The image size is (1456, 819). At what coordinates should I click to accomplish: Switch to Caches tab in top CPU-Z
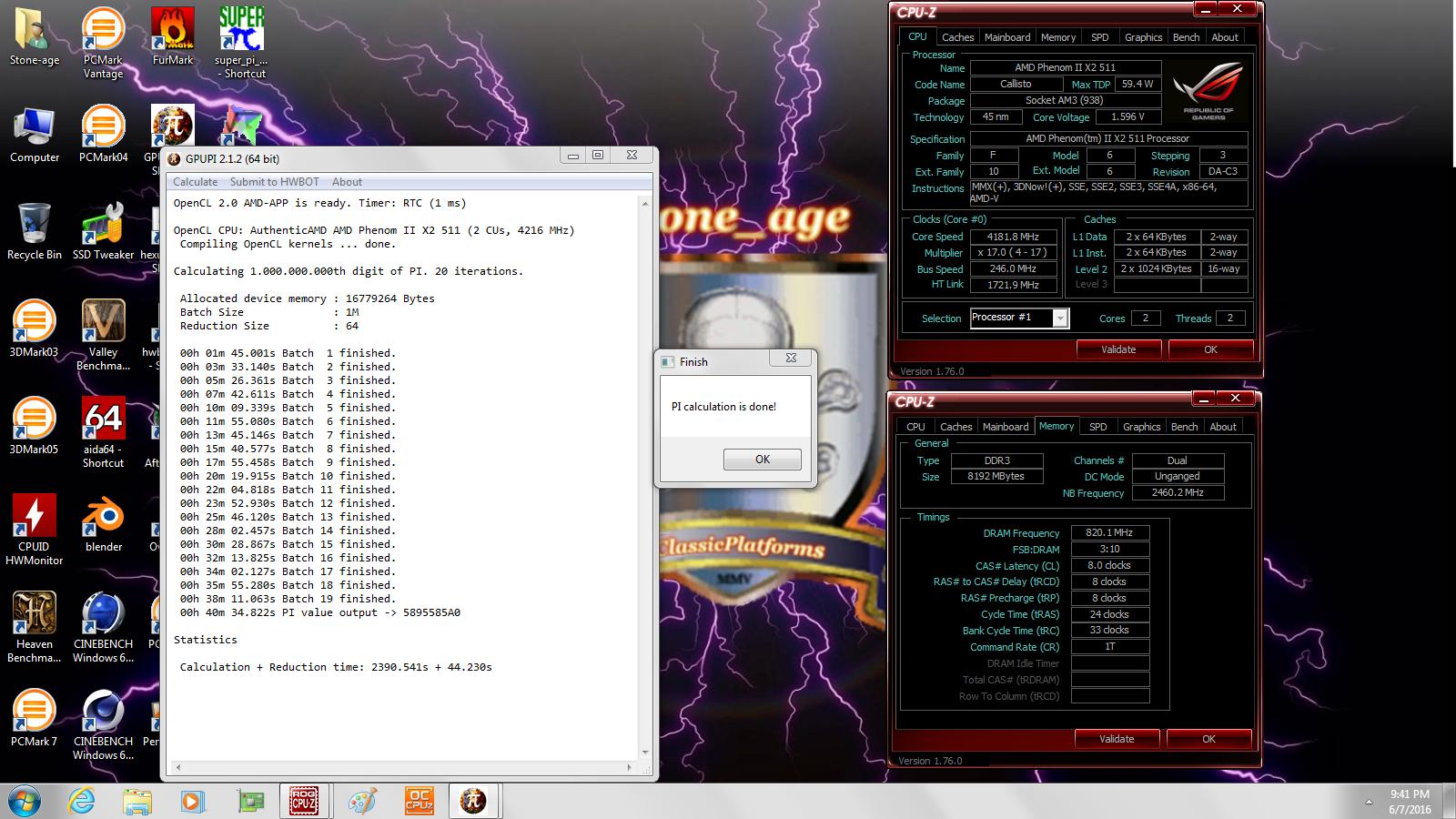click(x=957, y=37)
